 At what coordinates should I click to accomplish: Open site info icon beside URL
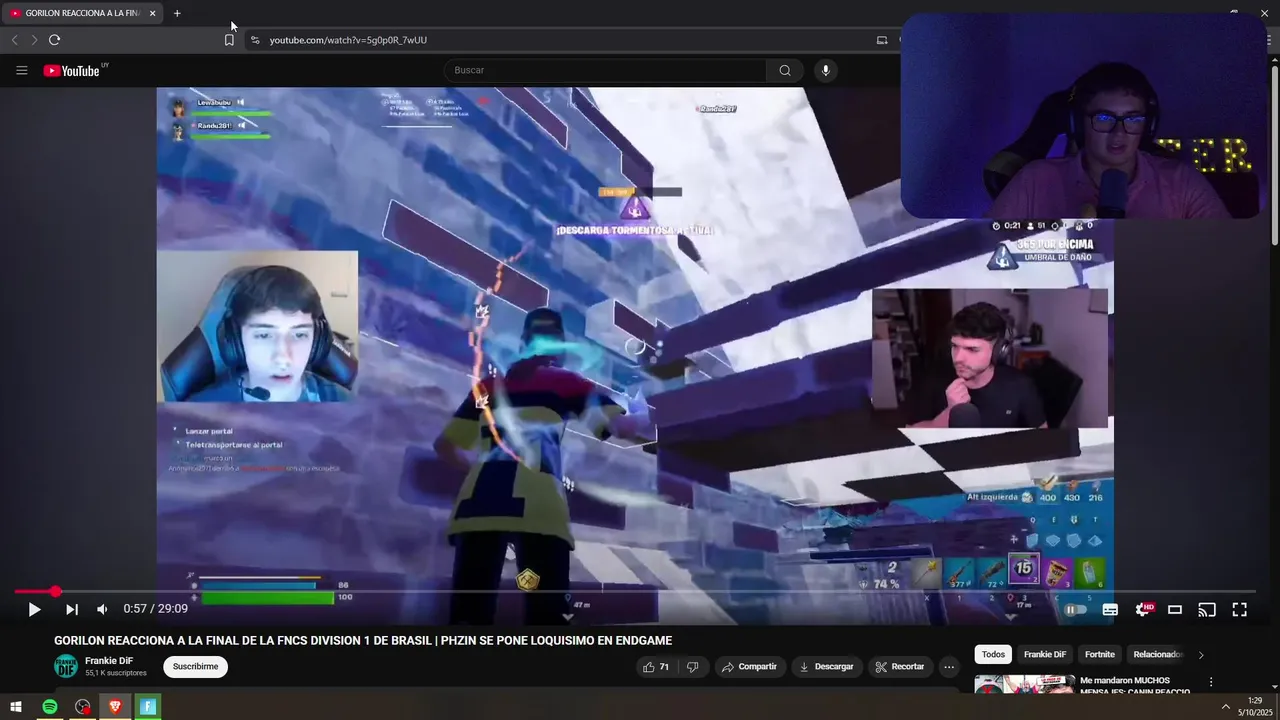click(255, 40)
